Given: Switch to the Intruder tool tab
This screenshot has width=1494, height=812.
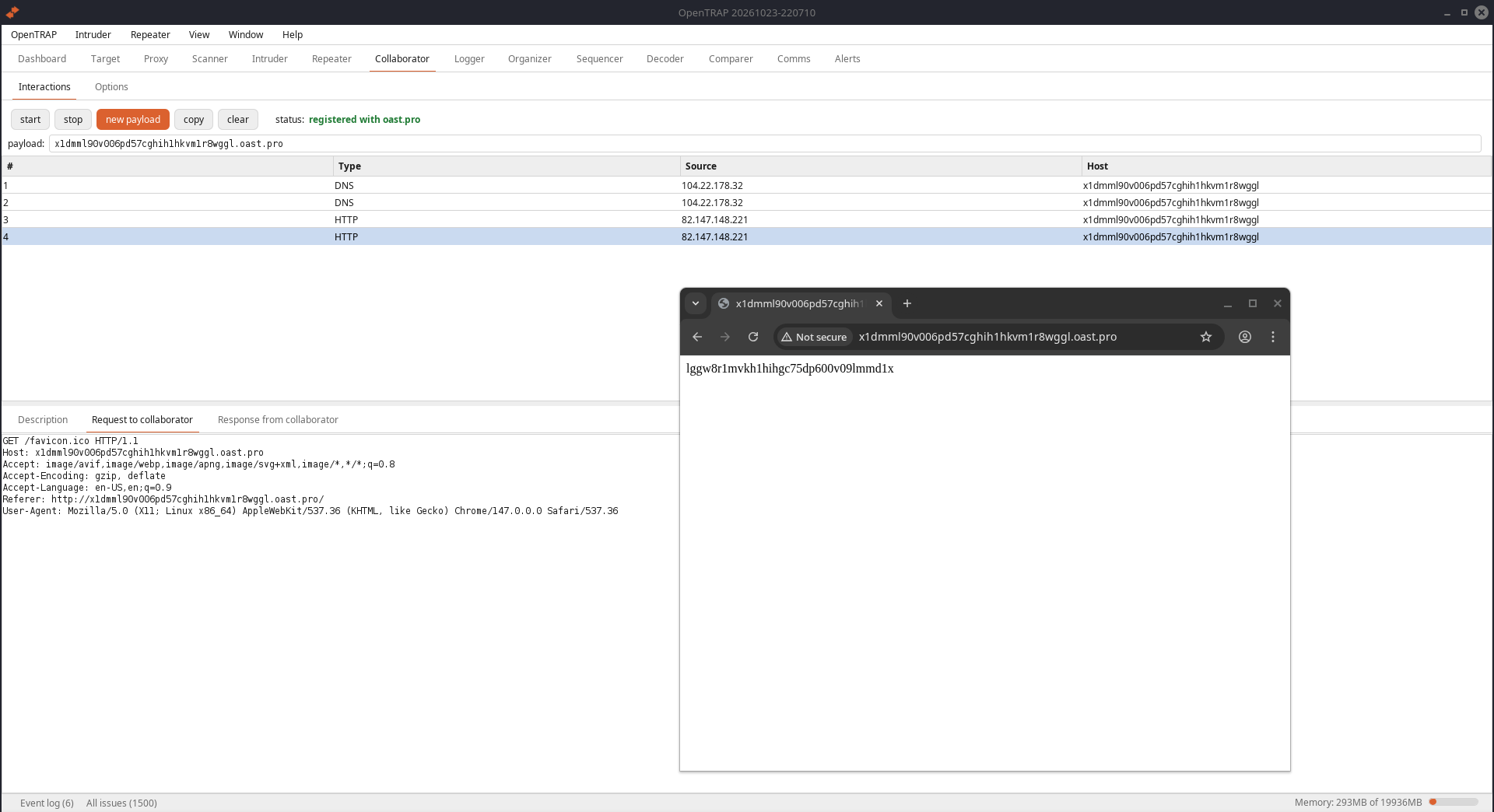Looking at the screenshot, I should pos(270,58).
